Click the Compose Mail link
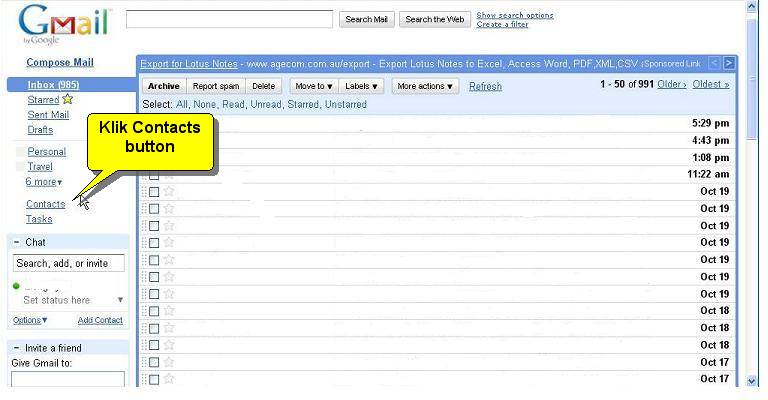 pyautogui.click(x=60, y=62)
